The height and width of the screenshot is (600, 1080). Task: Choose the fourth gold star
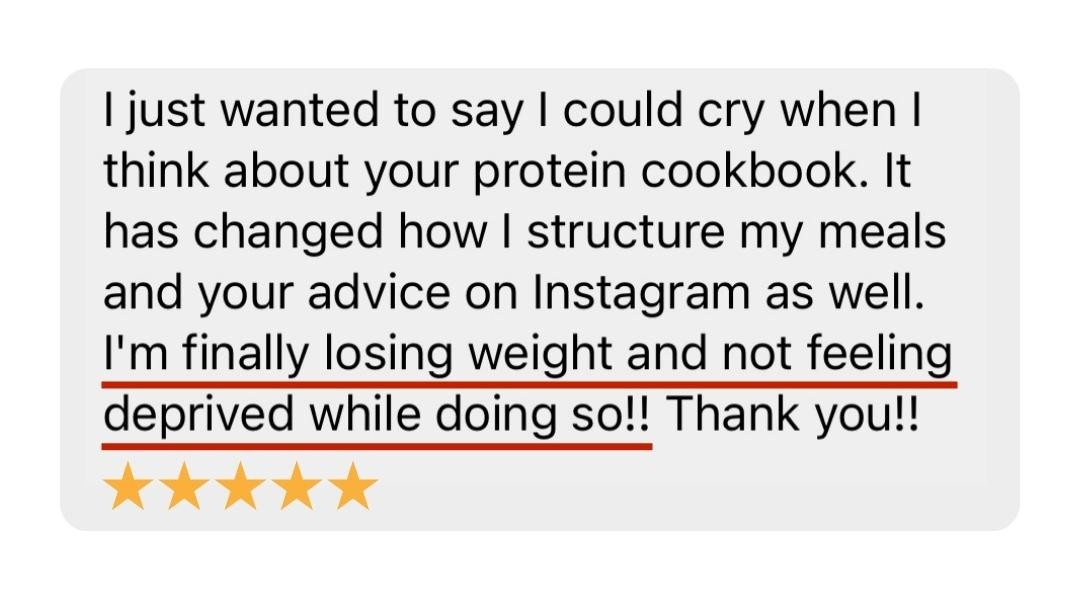click(x=296, y=486)
